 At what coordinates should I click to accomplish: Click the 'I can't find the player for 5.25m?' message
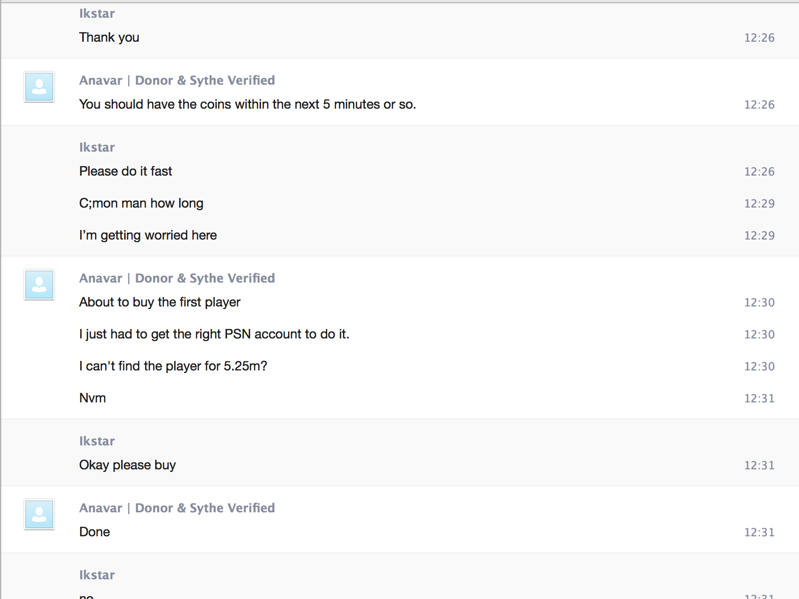pos(173,367)
